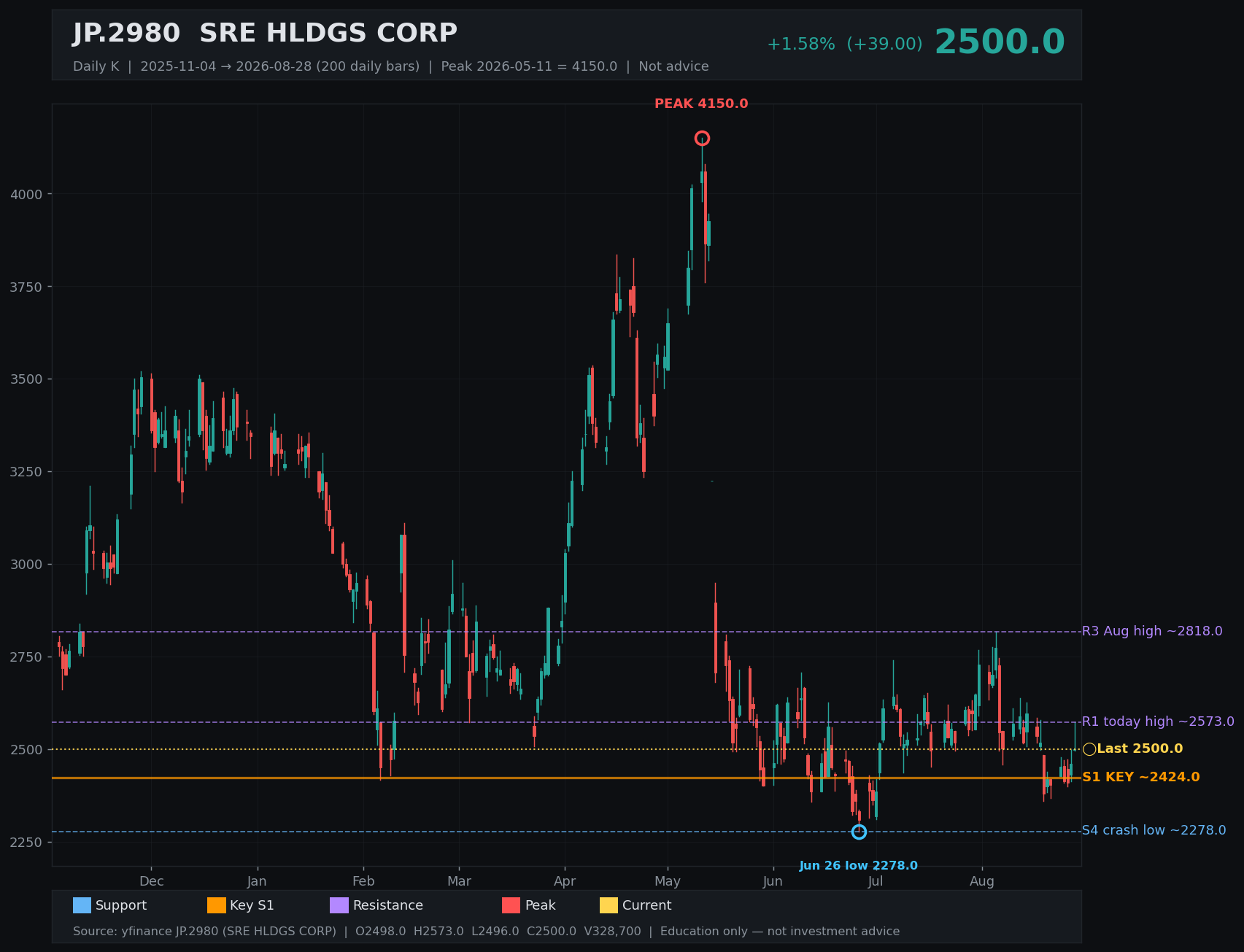Click the Jul month label on the time axis
The image size is (1244, 952).
click(x=876, y=881)
